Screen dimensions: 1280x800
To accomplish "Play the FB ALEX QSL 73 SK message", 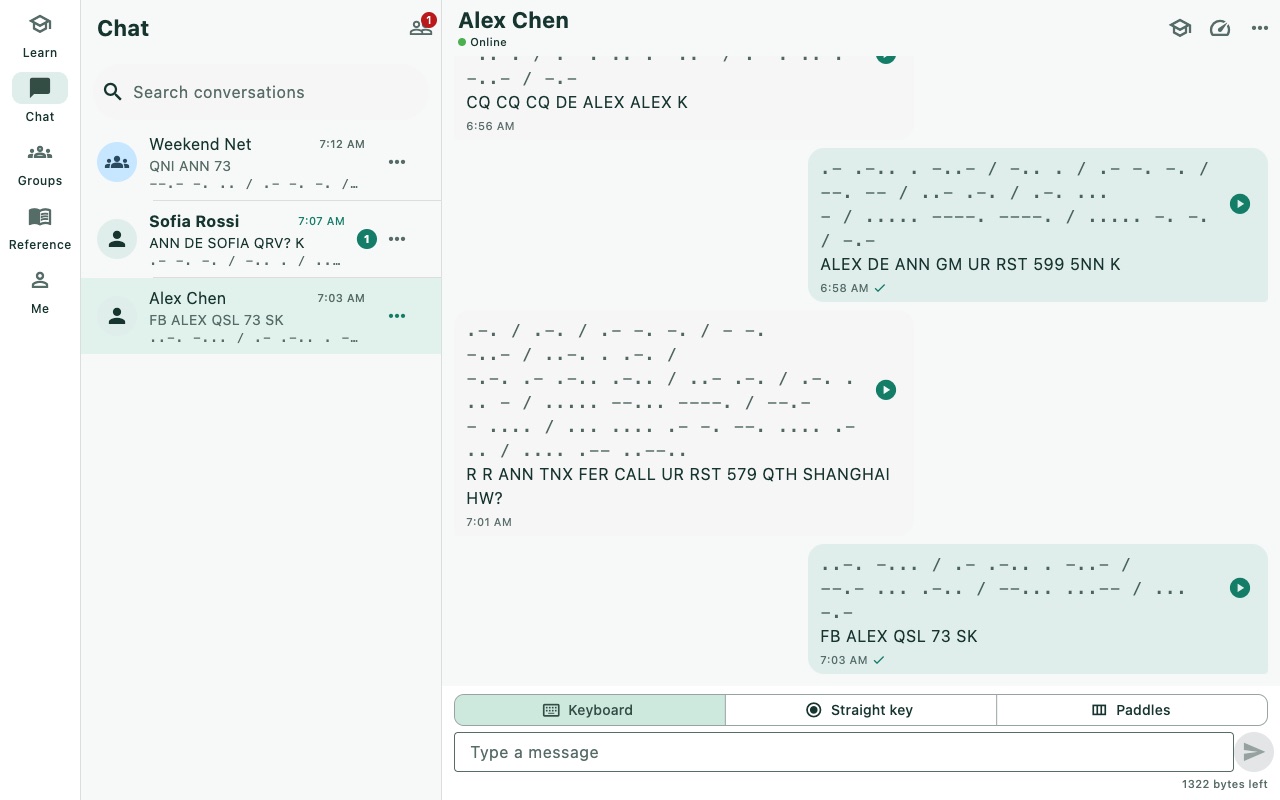I will click(x=1240, y=588).
